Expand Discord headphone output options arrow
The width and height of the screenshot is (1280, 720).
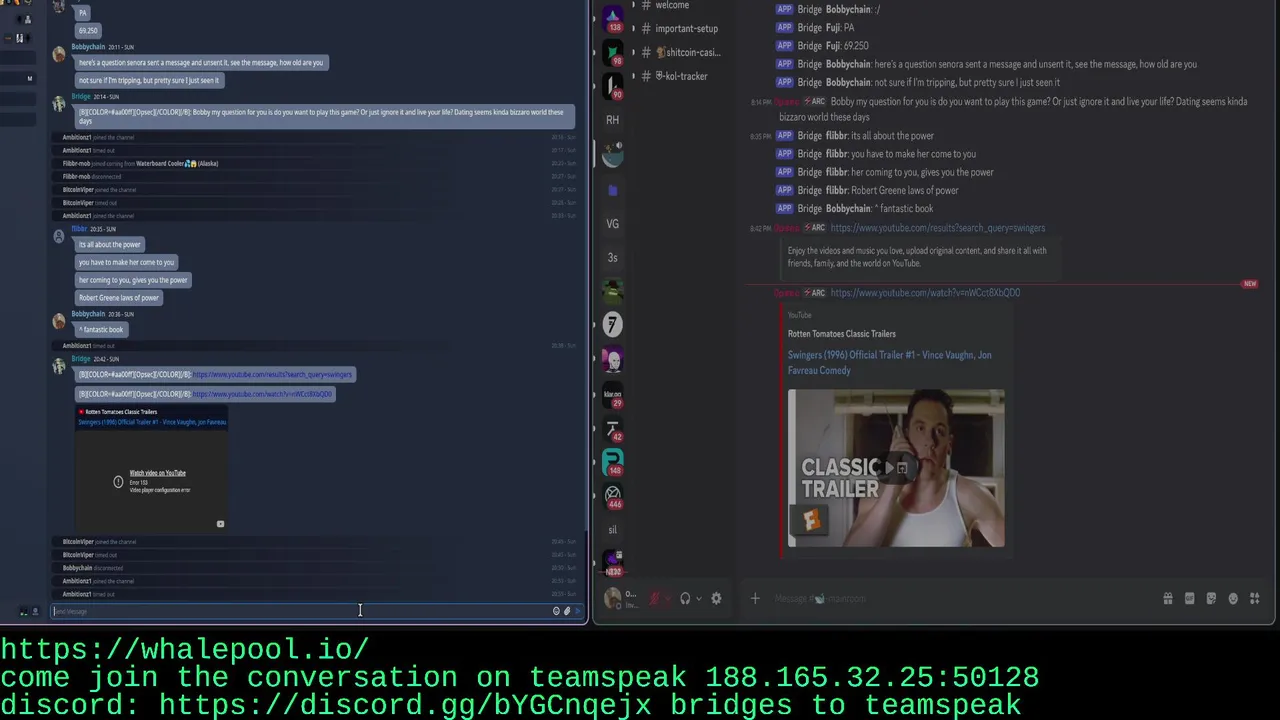tap(698, 599)
